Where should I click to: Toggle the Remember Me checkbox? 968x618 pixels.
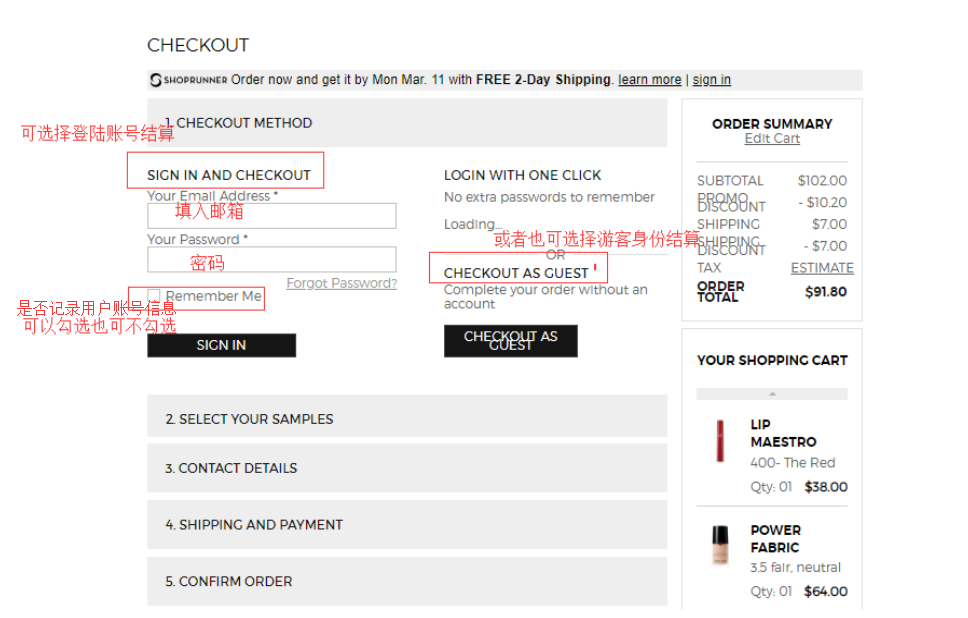click(x=154, y=296)
